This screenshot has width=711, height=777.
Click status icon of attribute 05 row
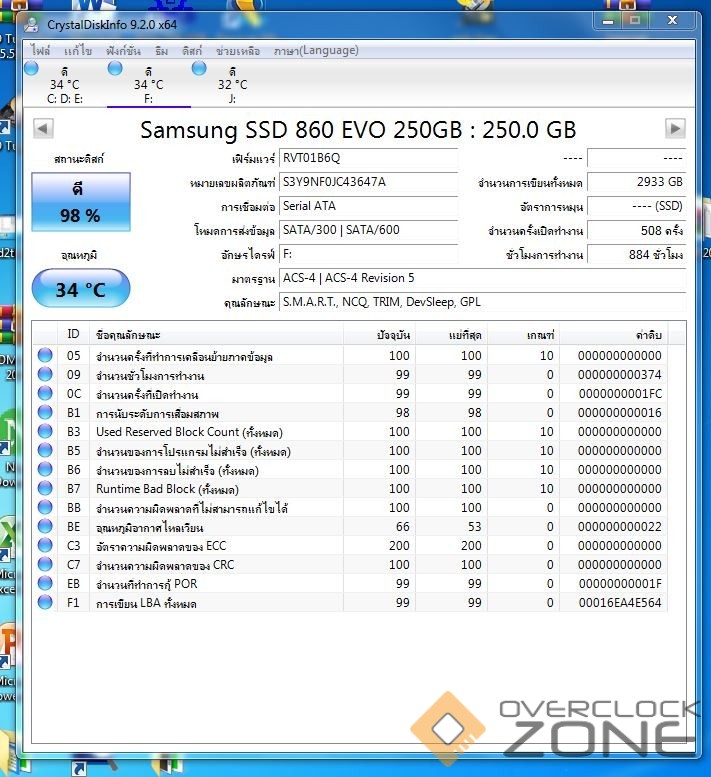[45, 356]
